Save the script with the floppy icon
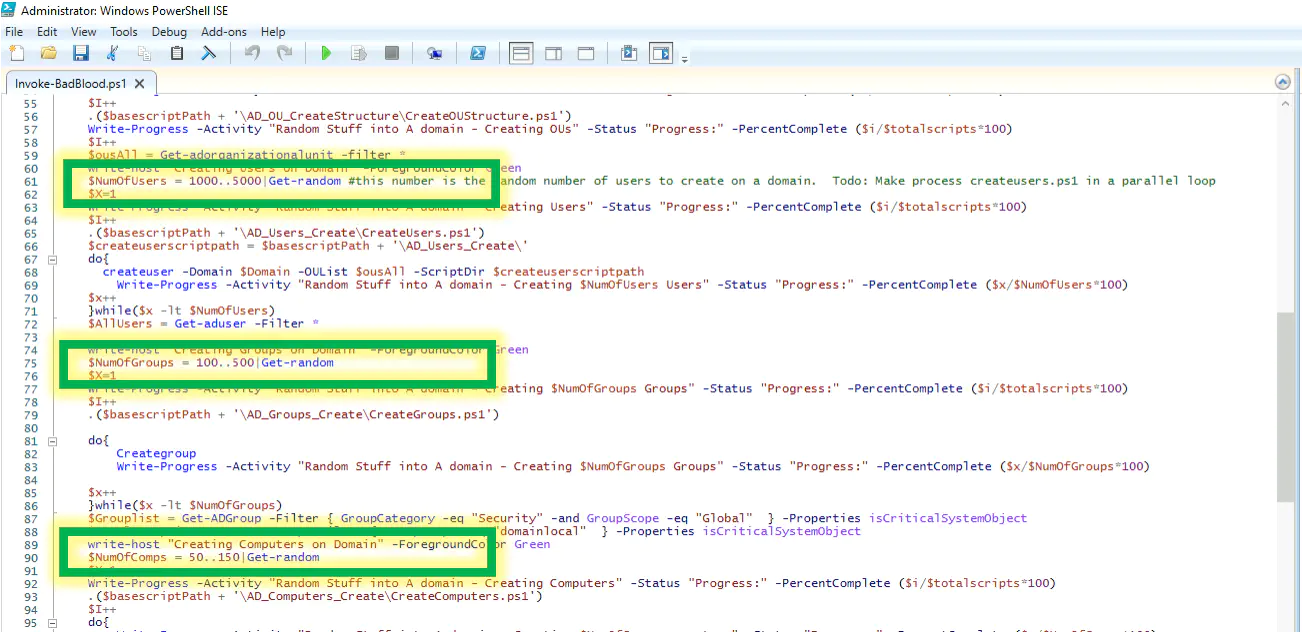The height and width of the screenshot is (632, 1302). [x=80, y=54]
